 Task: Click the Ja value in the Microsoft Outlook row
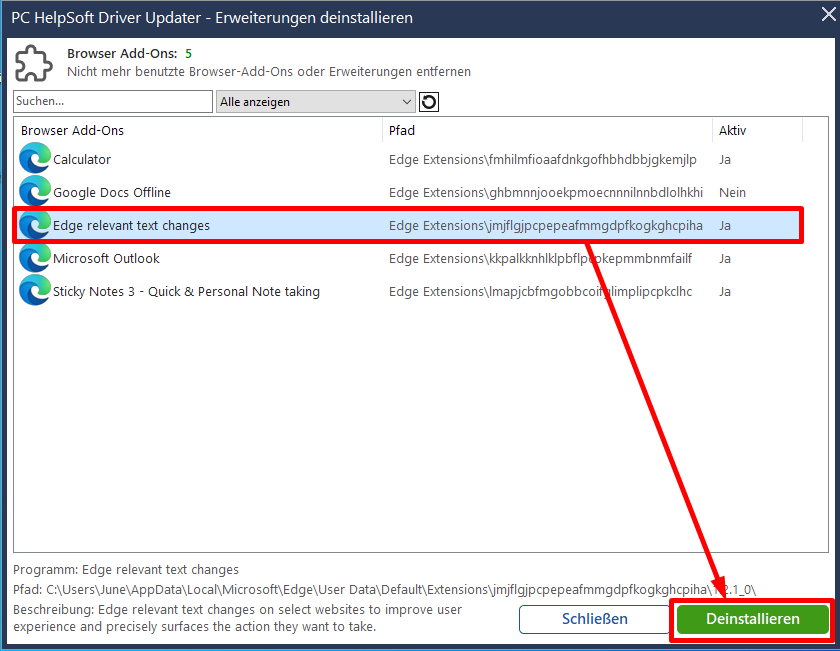click(725, 258)
